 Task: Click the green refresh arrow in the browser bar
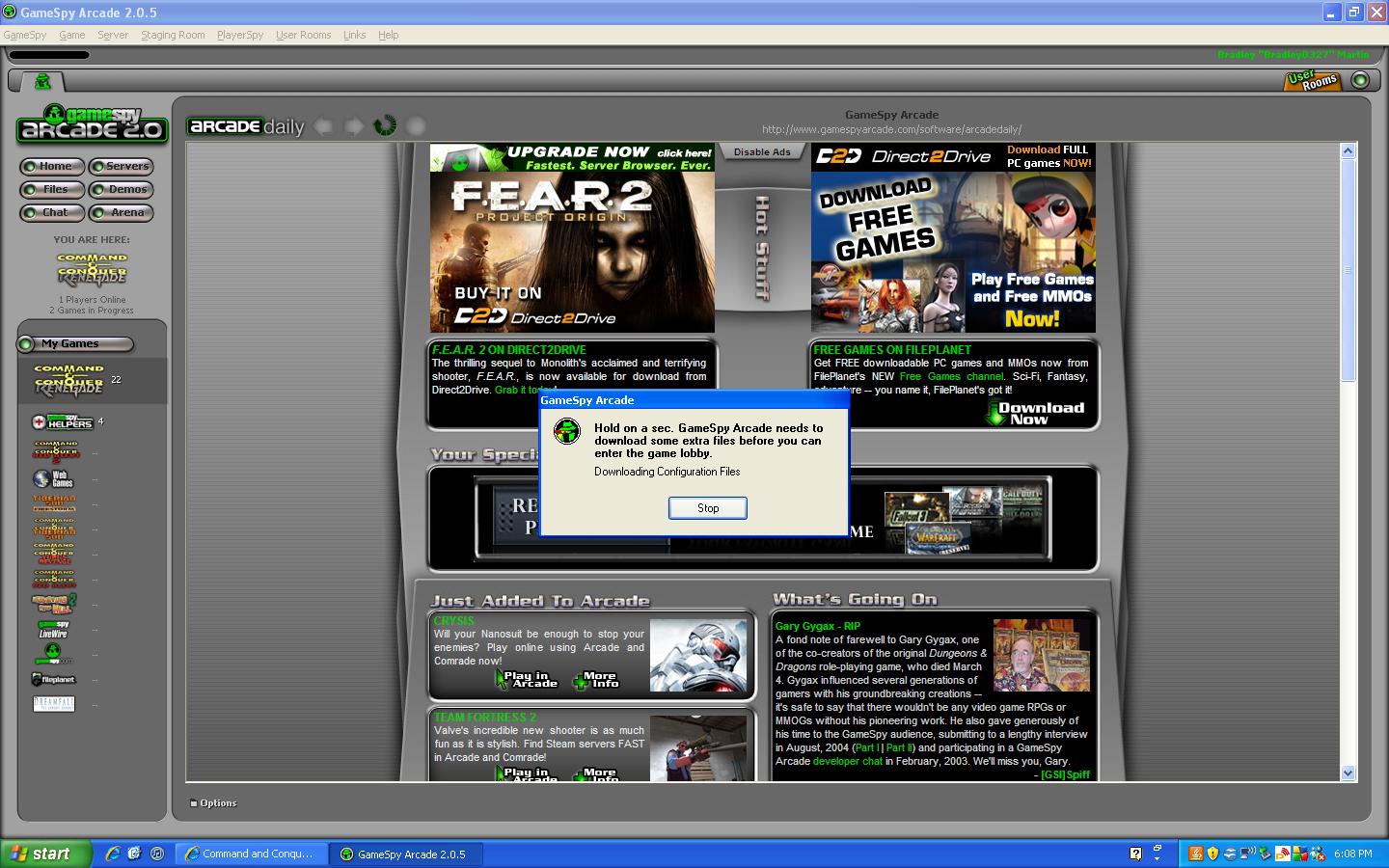[385, 125]
